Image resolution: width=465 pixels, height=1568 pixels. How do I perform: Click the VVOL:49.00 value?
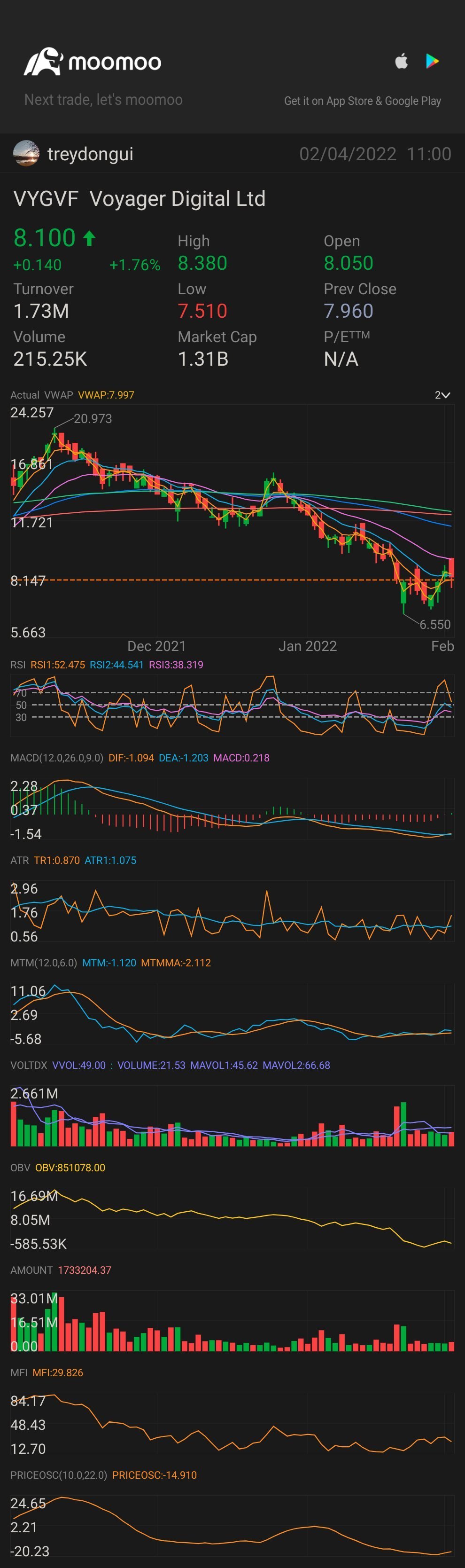[x=79, y=1065]
